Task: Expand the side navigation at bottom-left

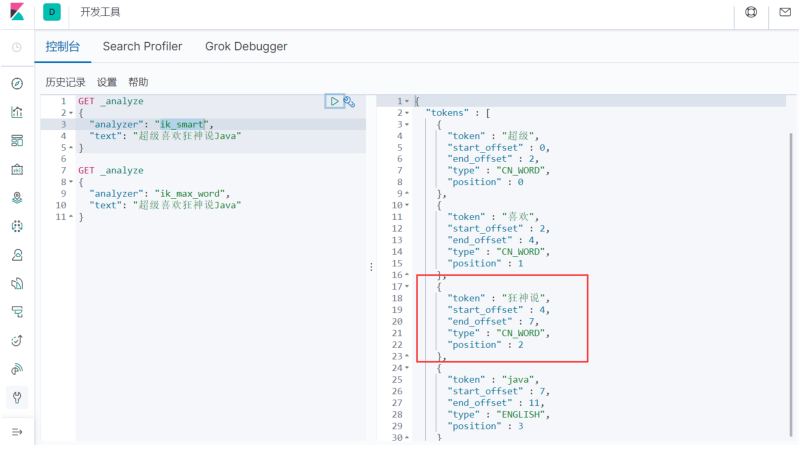Action: tap(17, 432)
